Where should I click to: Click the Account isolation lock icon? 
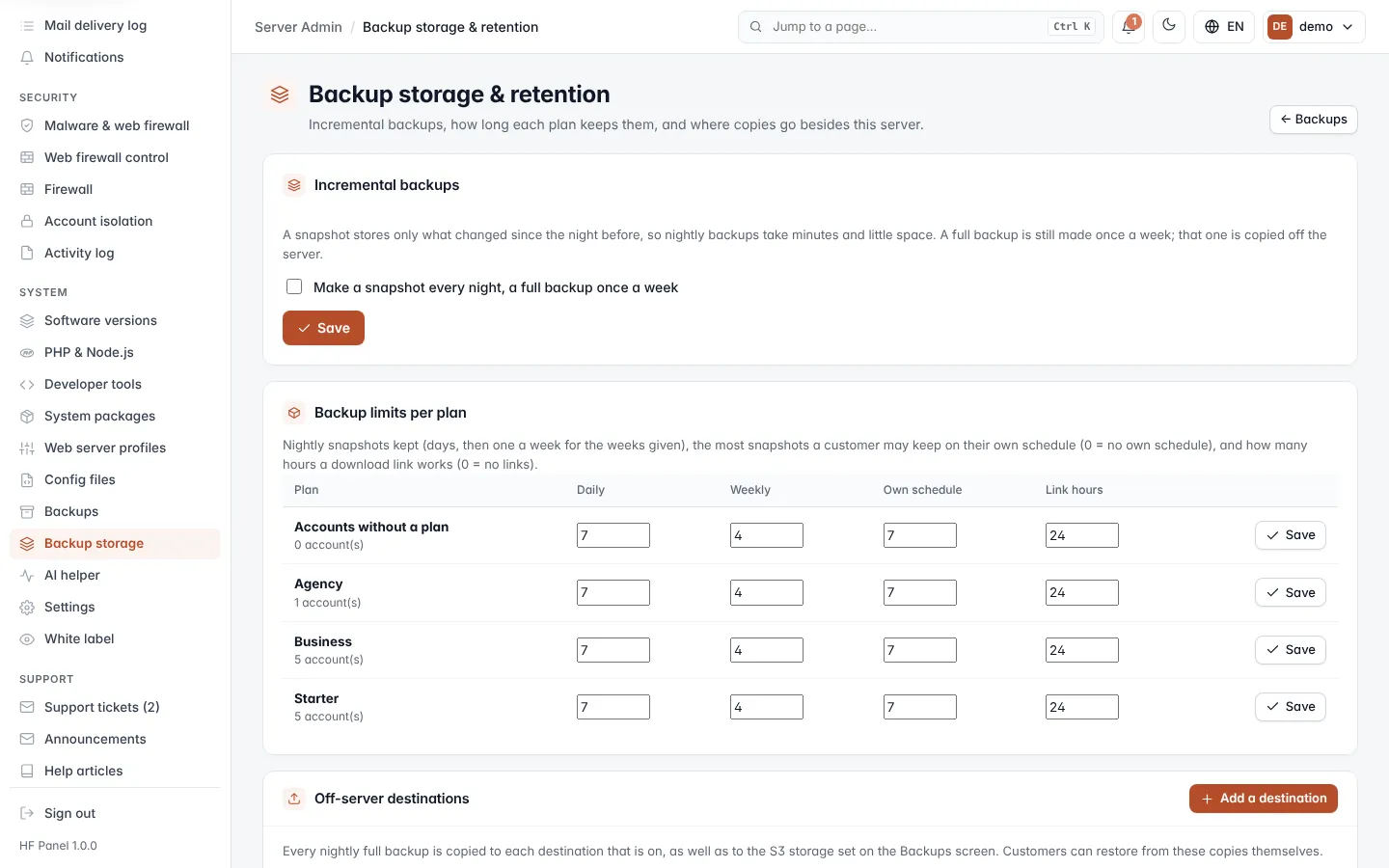(27, 221)
